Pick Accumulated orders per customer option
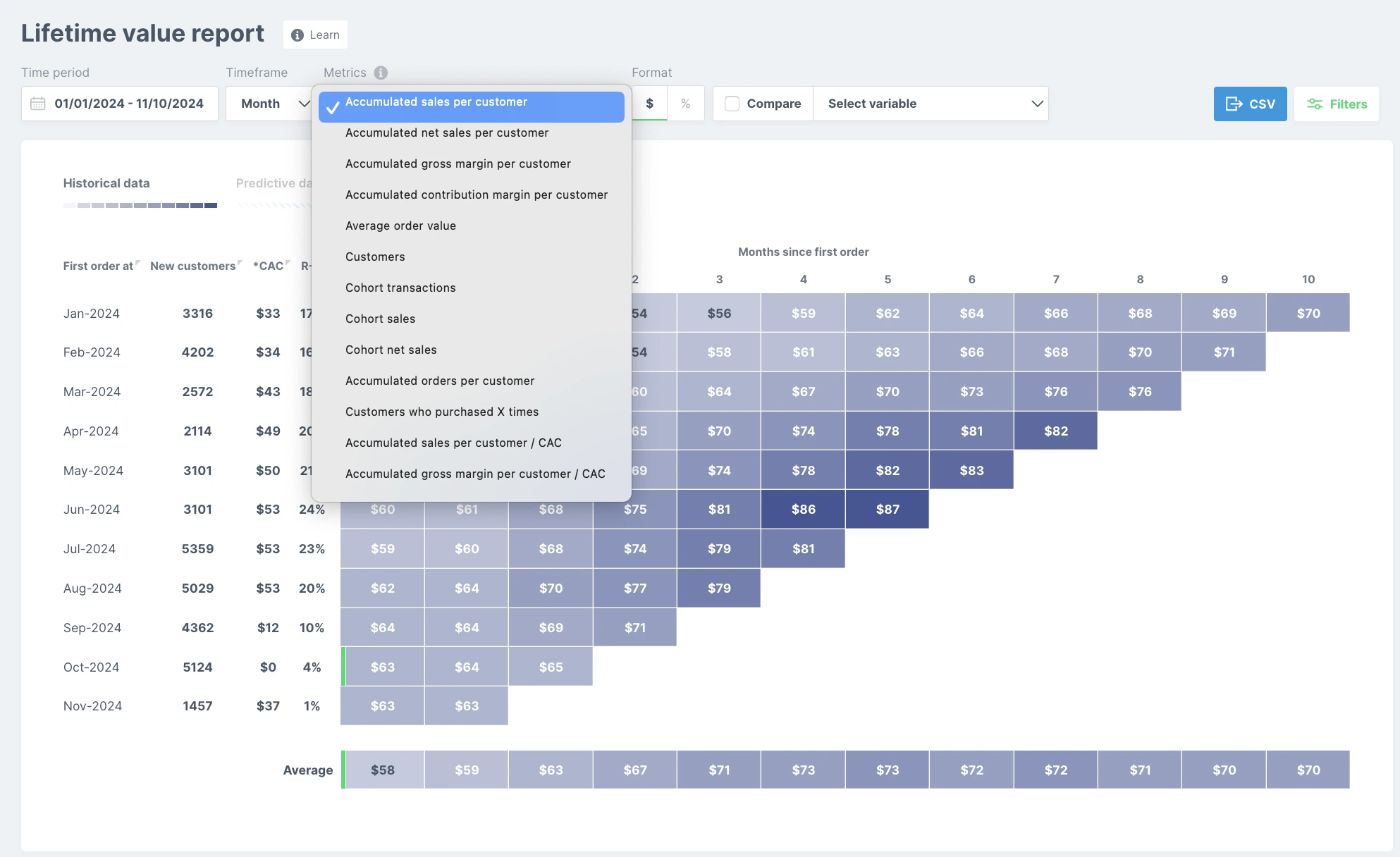Viewport: 1400px width, 857px height. 440,381
